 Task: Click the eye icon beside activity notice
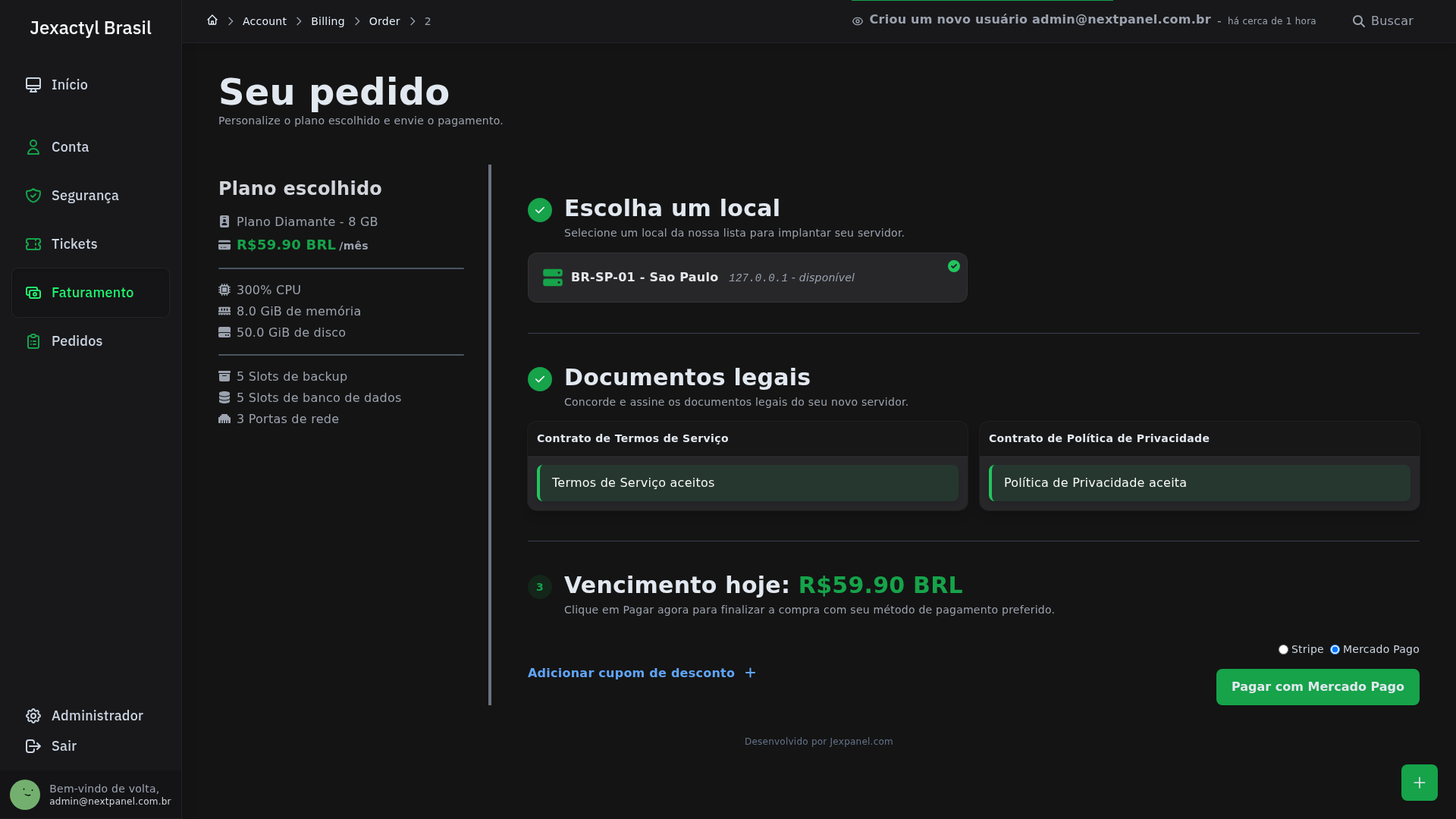[x=858, y=21]
